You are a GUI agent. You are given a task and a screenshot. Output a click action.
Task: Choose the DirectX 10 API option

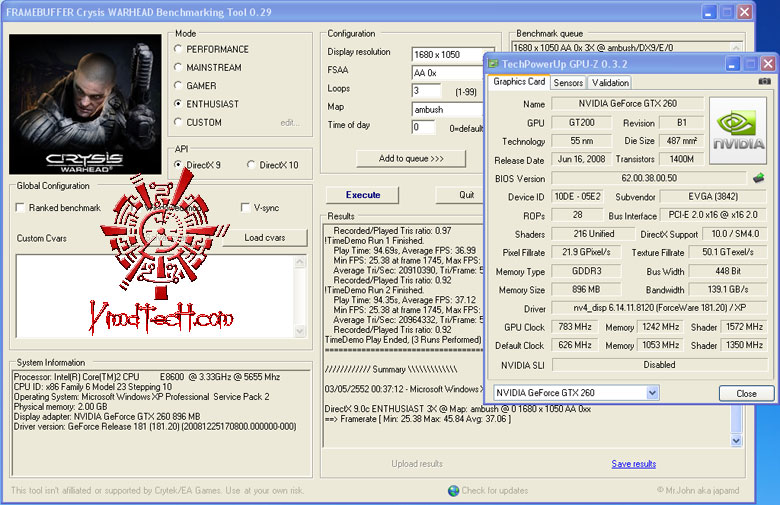[251, 164]
